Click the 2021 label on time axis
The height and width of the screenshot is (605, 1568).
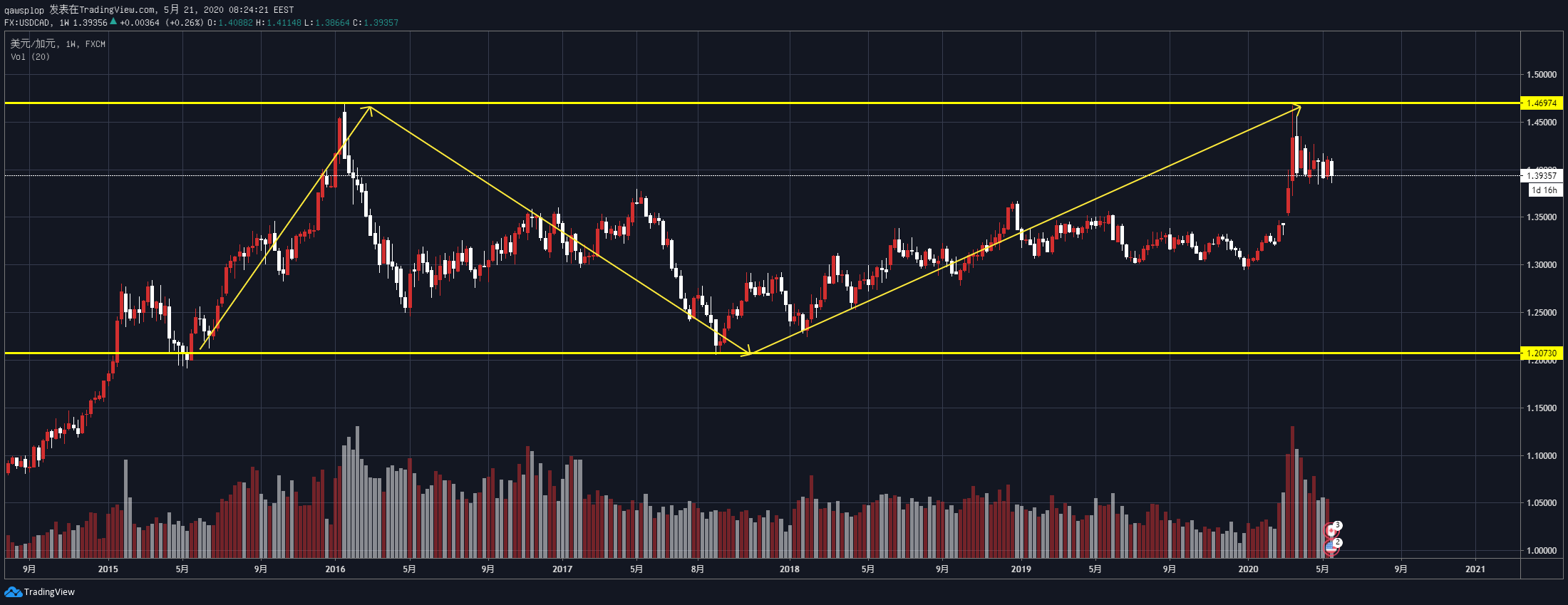[x=1475, y=569]
